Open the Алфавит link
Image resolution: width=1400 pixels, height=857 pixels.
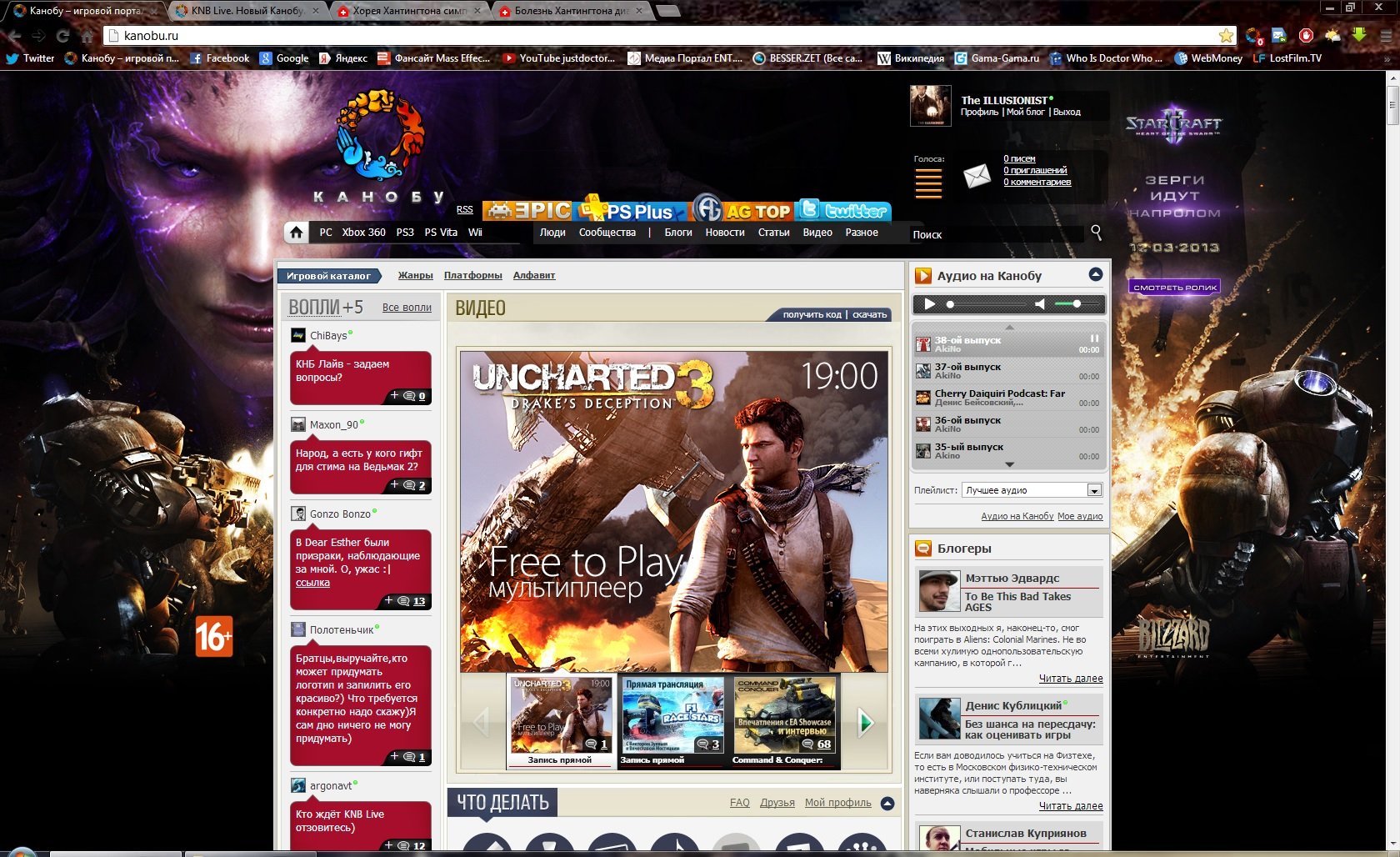click(534, 275)
